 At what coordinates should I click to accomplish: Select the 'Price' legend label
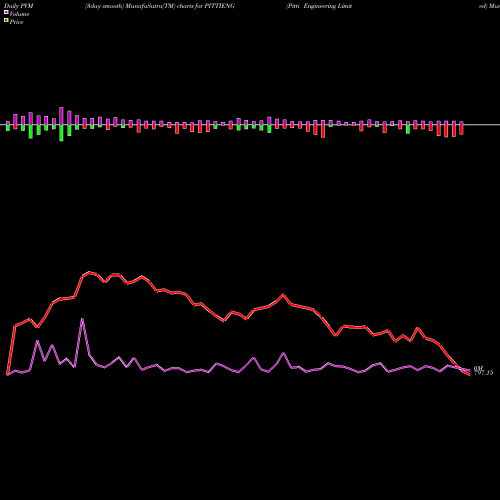pos(16,22)
